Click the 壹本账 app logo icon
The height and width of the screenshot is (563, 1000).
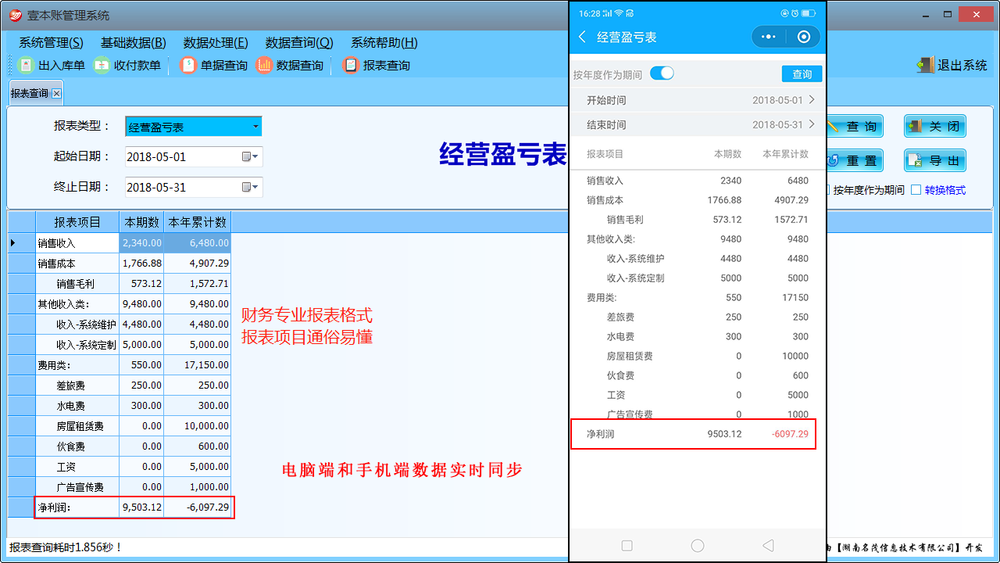tap(15, 15)
